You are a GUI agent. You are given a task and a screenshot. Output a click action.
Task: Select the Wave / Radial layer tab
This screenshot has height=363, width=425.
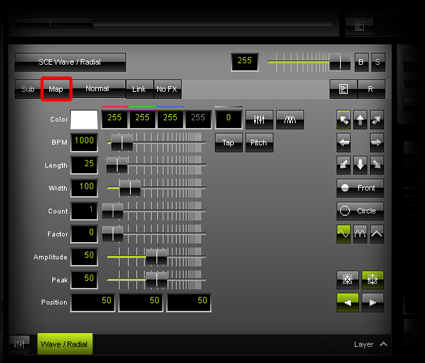tap(65, 344)
